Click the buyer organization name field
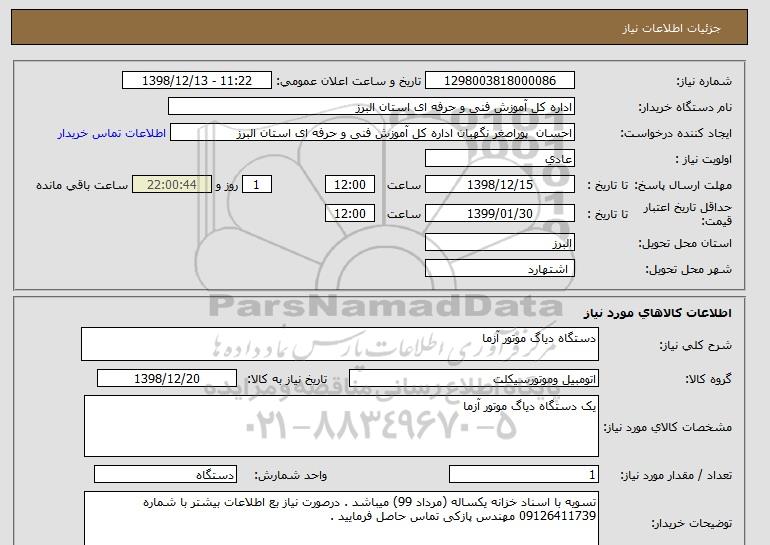Screen dimensions: 770x545 [371, 107]
